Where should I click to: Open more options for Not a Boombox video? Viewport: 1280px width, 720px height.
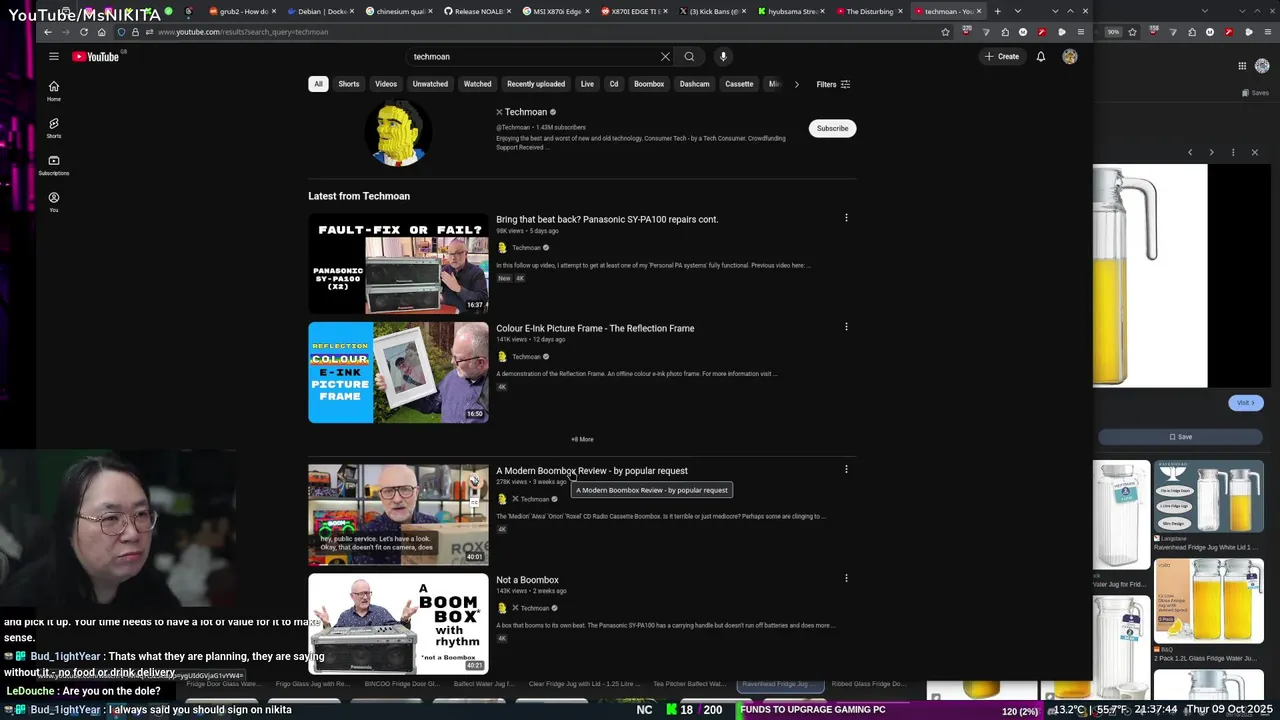point(846,578)
